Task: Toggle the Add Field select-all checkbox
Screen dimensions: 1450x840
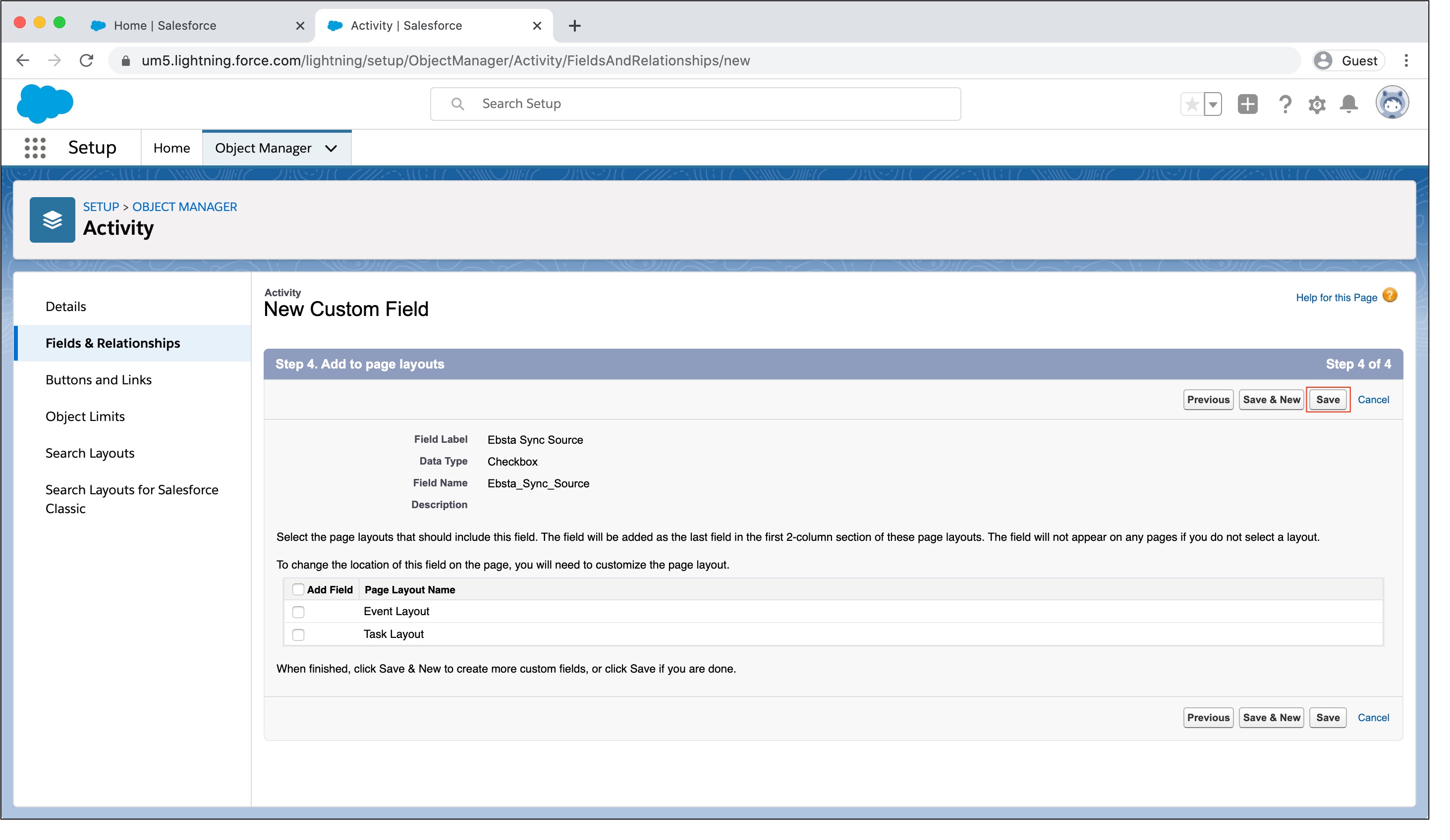Action: click(298, 590)
